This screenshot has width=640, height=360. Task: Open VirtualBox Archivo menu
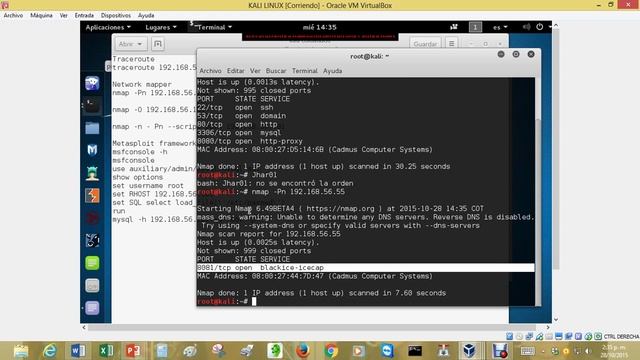tap(13, 15)
